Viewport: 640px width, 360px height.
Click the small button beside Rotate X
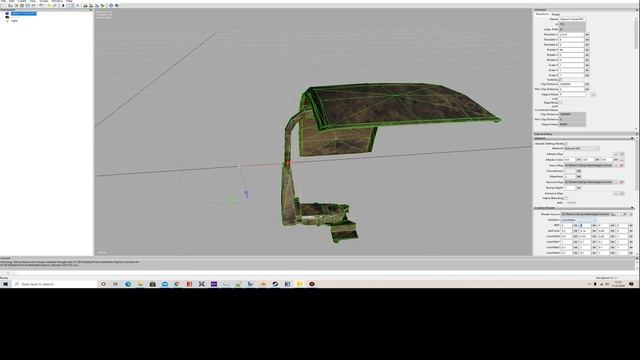click(587, 50)
